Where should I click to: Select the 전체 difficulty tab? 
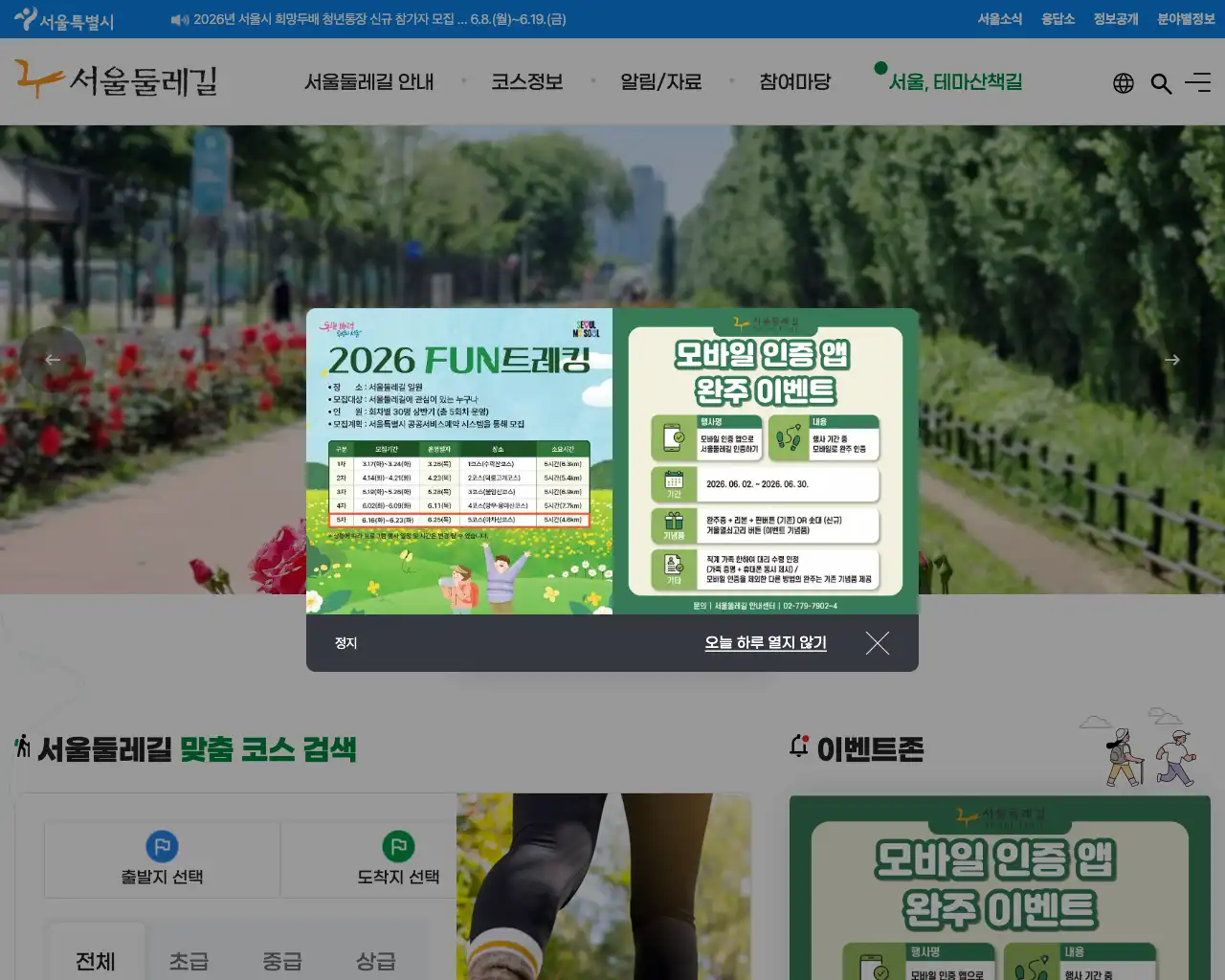pyautogui.click(x=96, y=960)
